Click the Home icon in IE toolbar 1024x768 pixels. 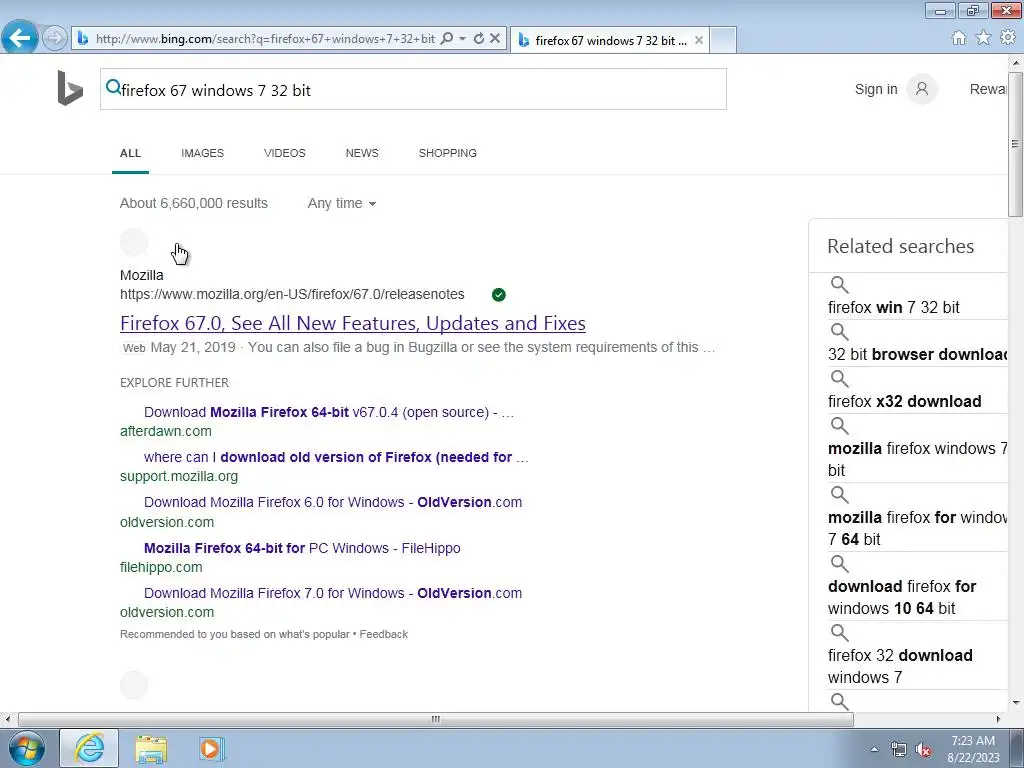959,38
